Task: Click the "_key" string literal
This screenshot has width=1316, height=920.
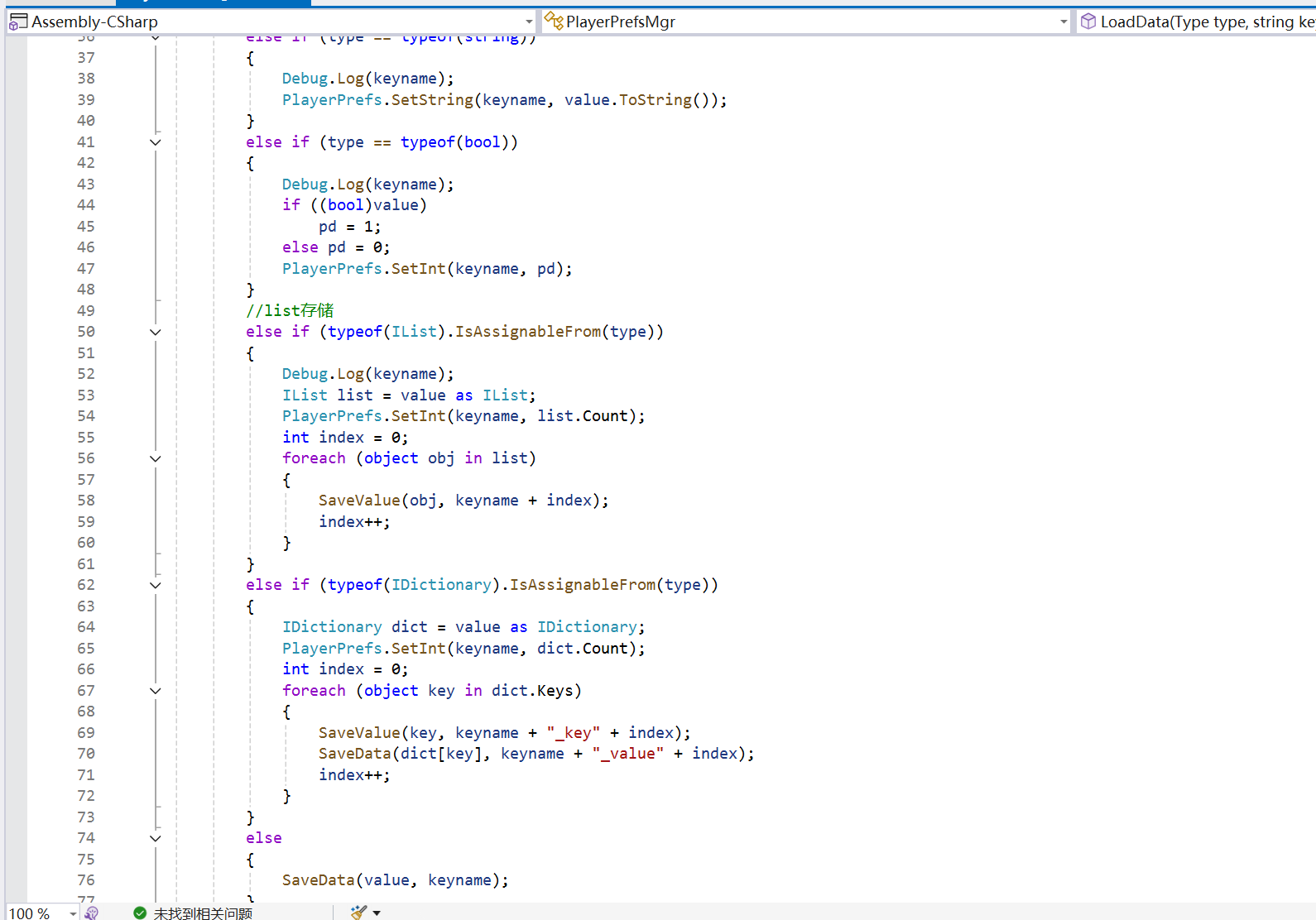Action: point(574,733)
